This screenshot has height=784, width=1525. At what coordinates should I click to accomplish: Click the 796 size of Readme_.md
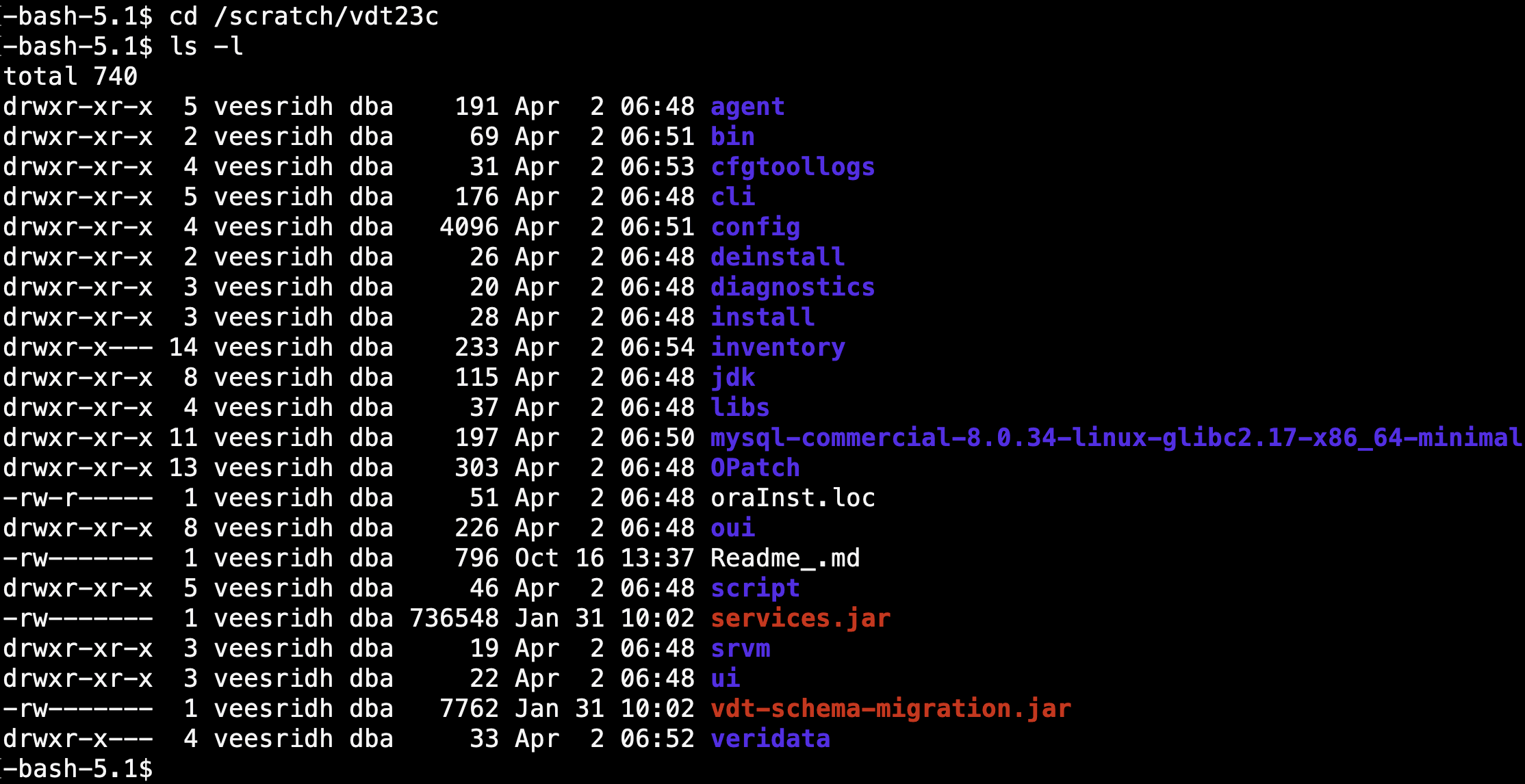click(x=477, y=558)
